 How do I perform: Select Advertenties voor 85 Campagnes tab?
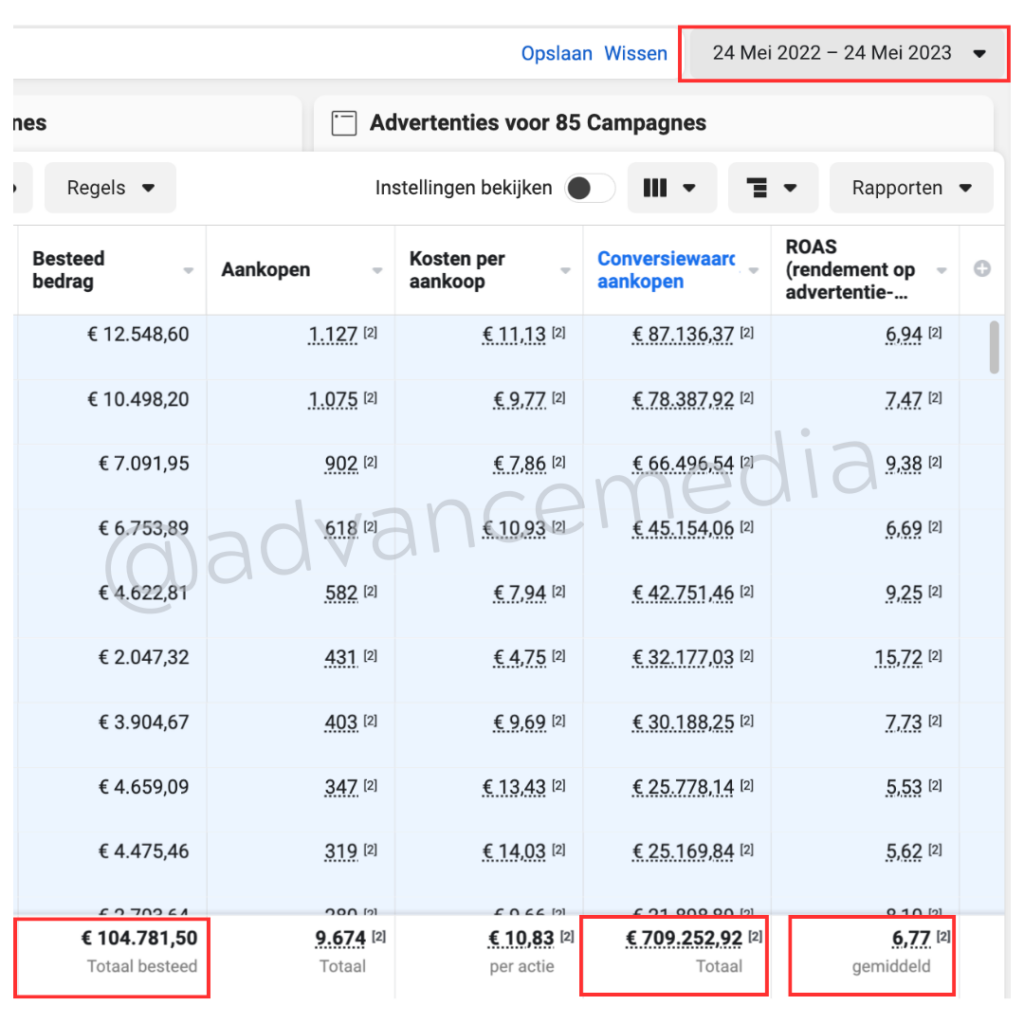coord(538,123)
